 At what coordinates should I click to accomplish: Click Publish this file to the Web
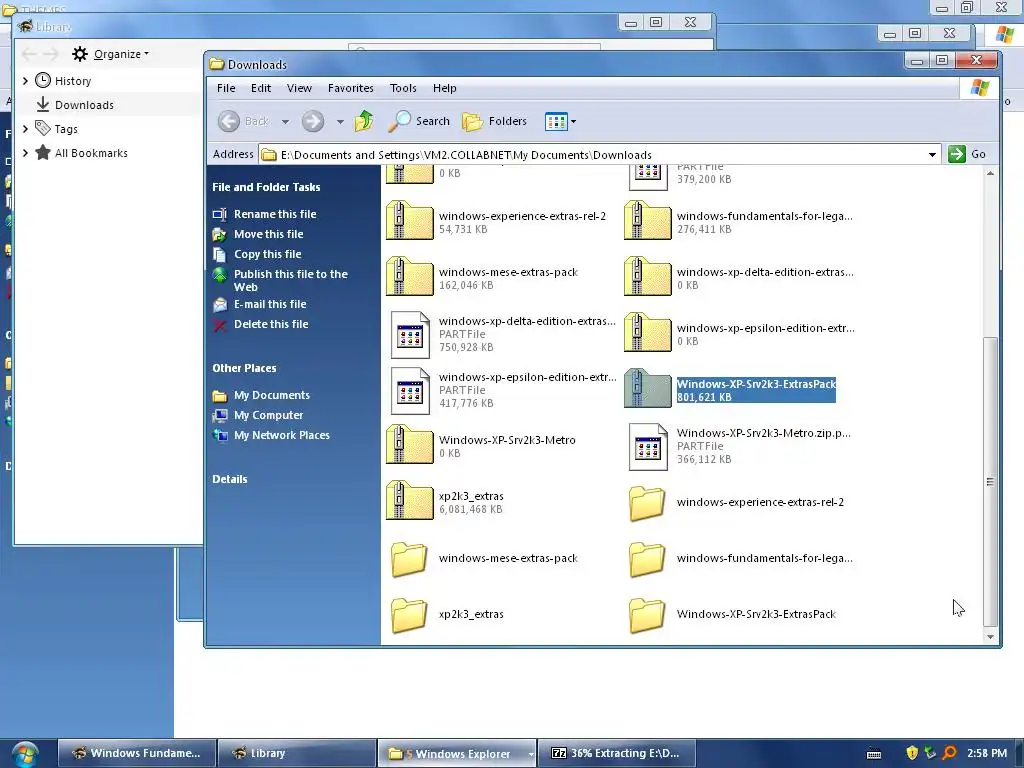[291, 280]
